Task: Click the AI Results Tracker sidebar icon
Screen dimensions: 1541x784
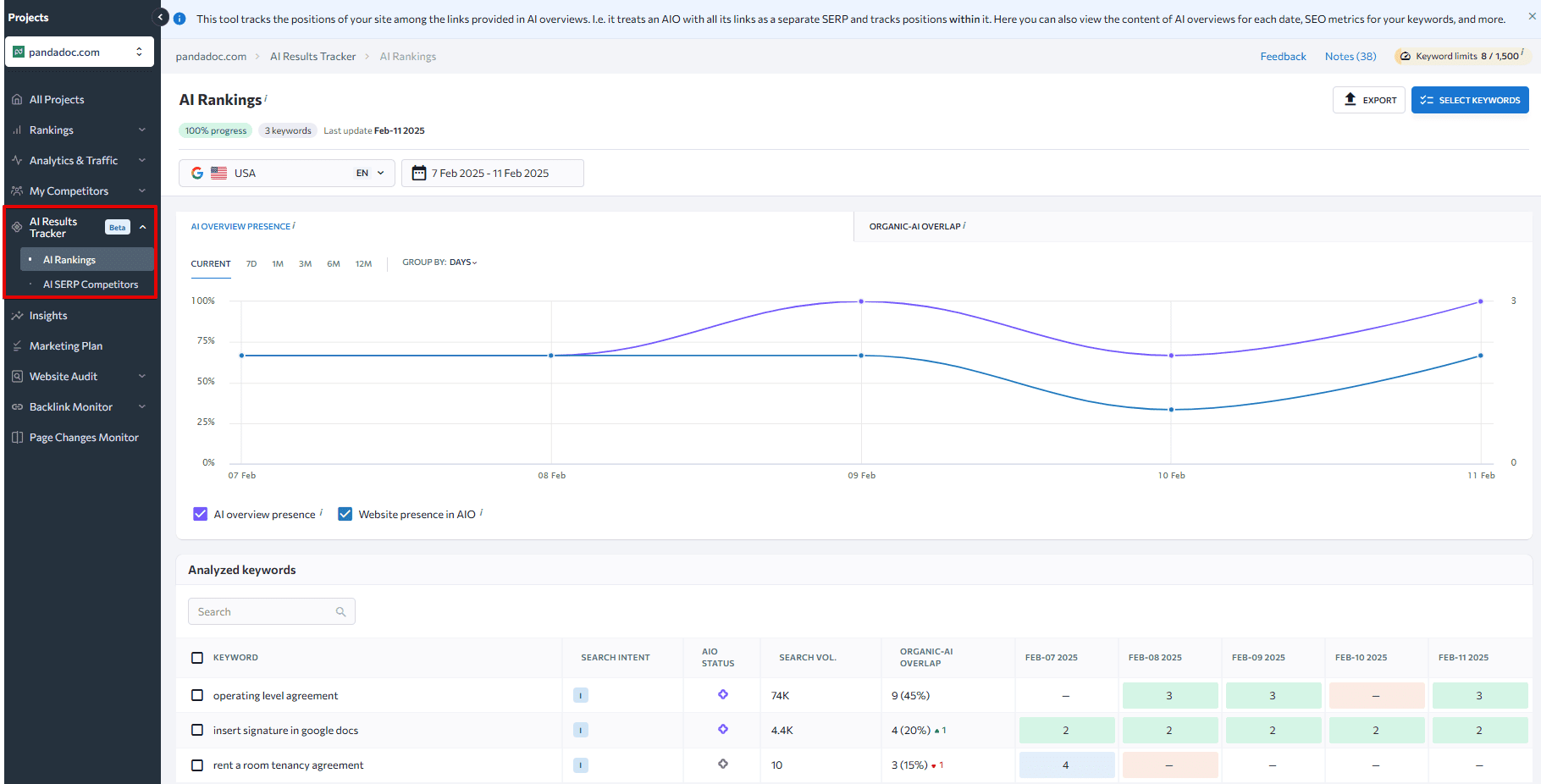Action: [x=17, y=227]
